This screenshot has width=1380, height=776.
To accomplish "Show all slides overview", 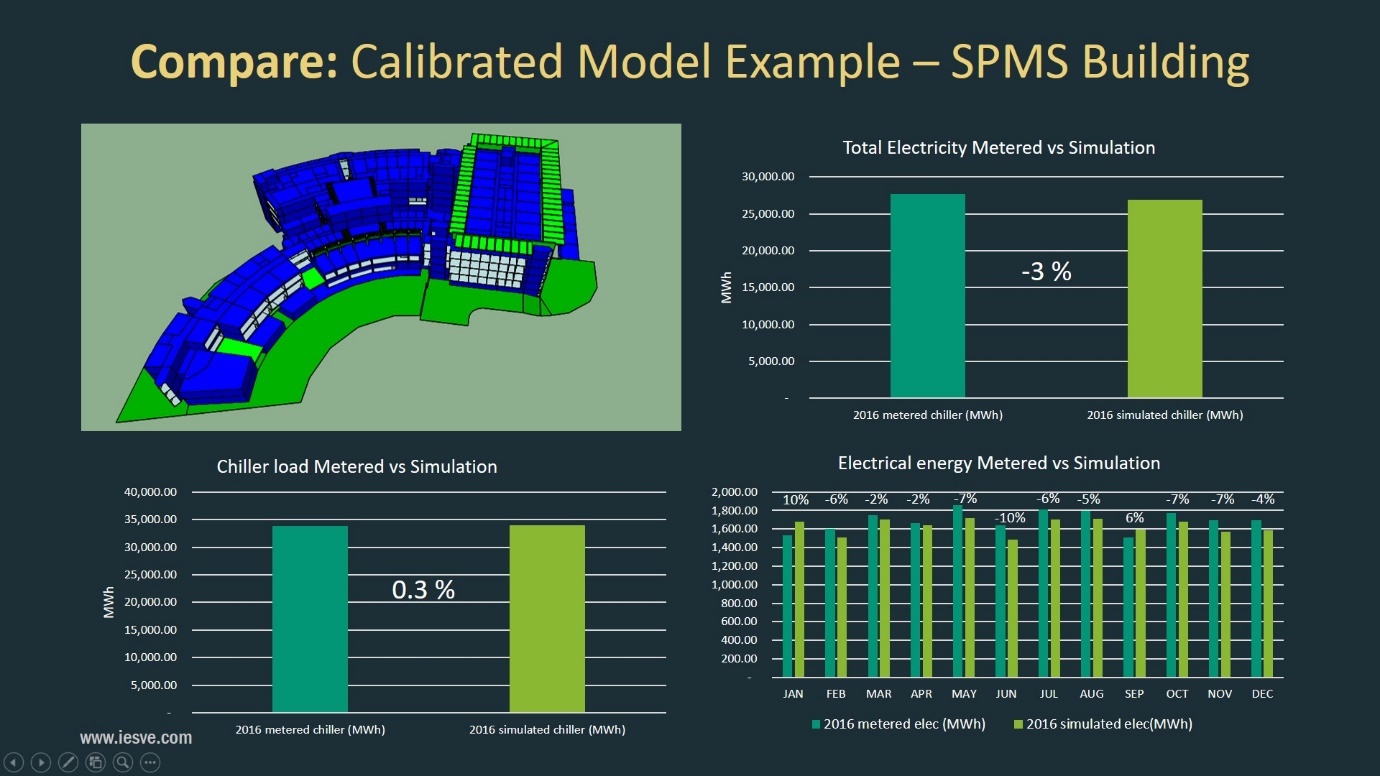I will click(96, 763).
